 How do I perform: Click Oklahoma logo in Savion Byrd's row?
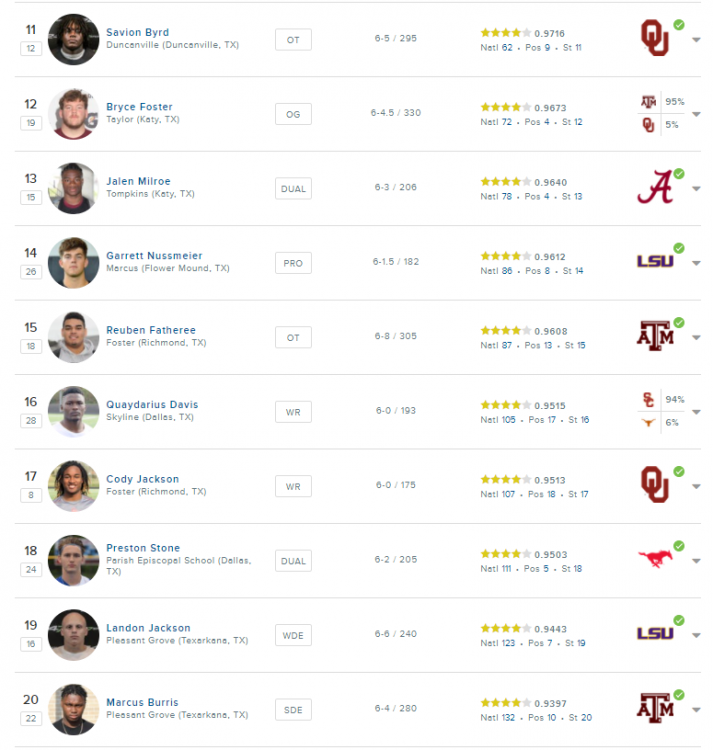[654, 38]
